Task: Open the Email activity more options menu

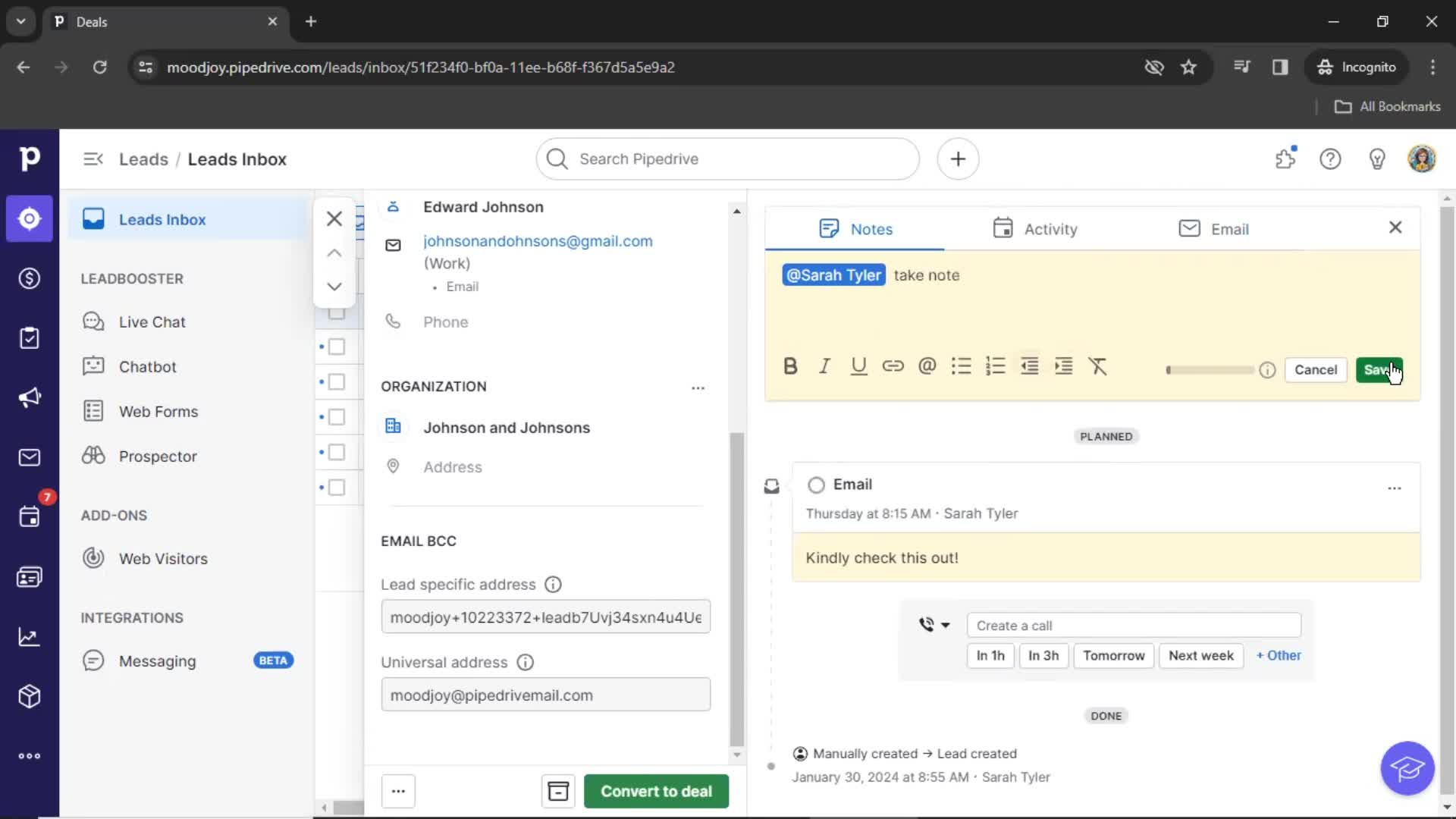Action: [x=1394, y=488]
